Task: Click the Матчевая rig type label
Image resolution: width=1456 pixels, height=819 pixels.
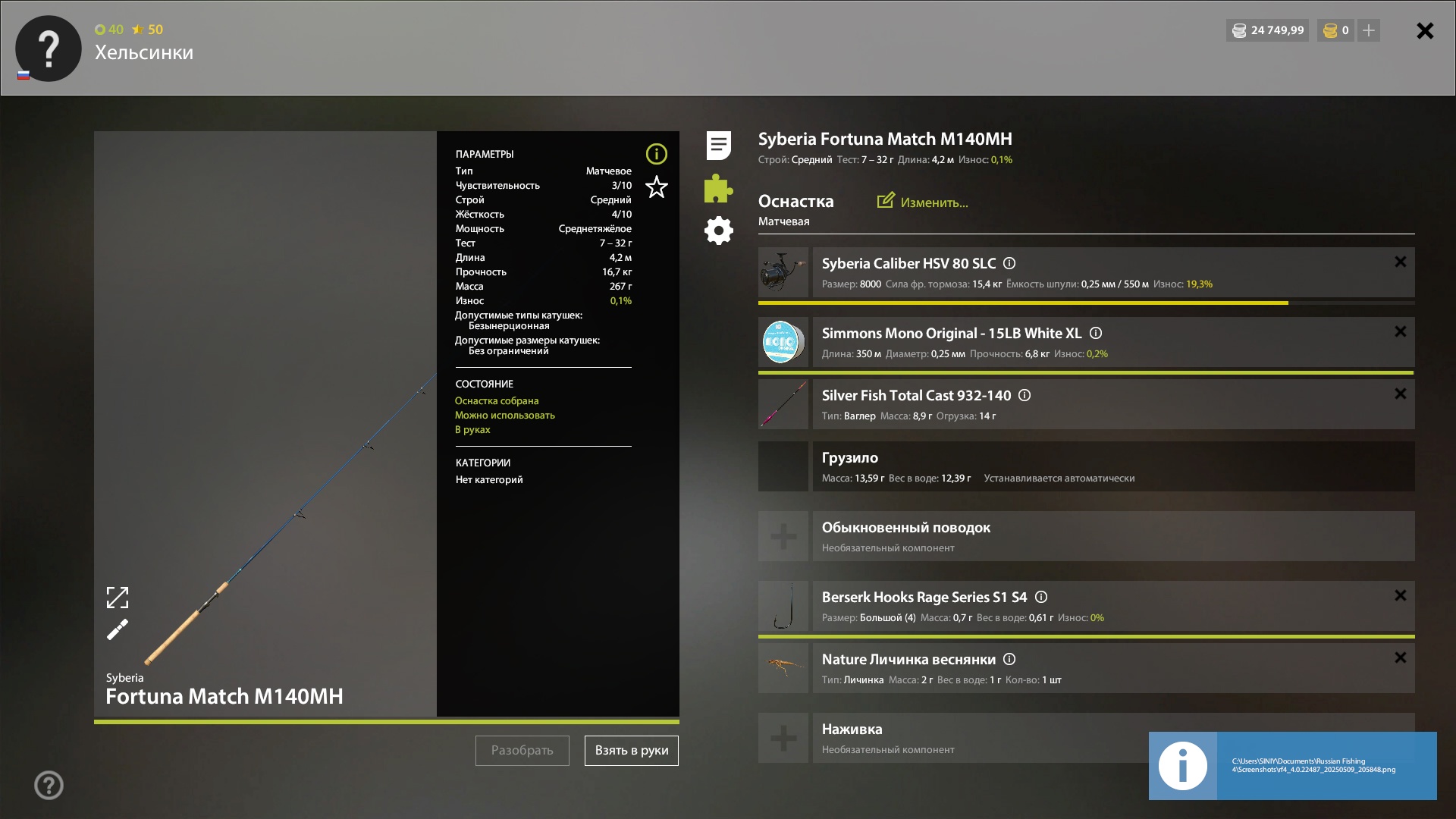Action: [784, 221]
